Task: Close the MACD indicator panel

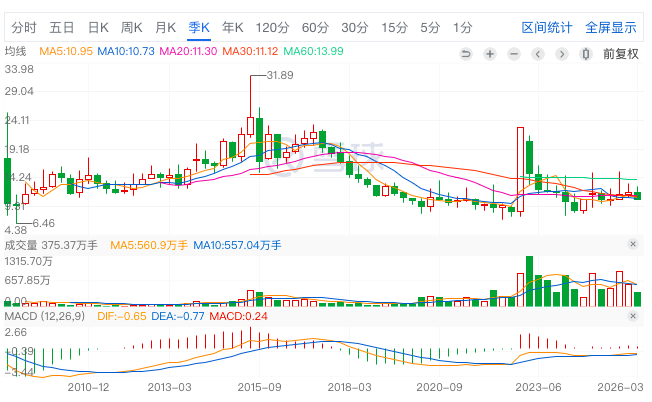Action: click(x=632, y=316)
